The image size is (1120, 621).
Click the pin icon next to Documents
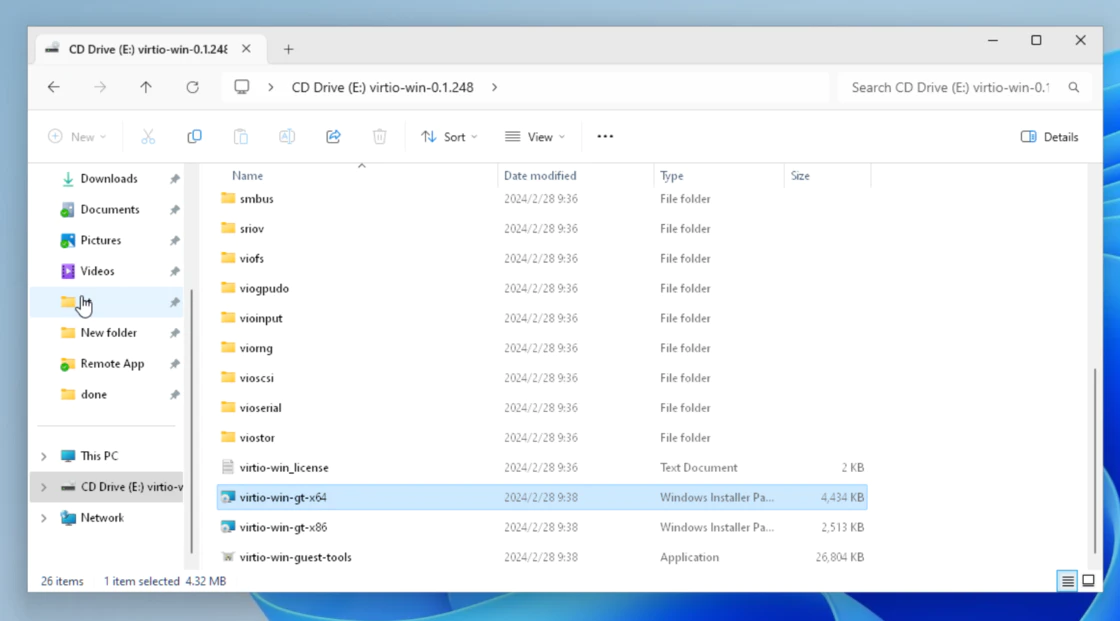click(x=174, y=209)
